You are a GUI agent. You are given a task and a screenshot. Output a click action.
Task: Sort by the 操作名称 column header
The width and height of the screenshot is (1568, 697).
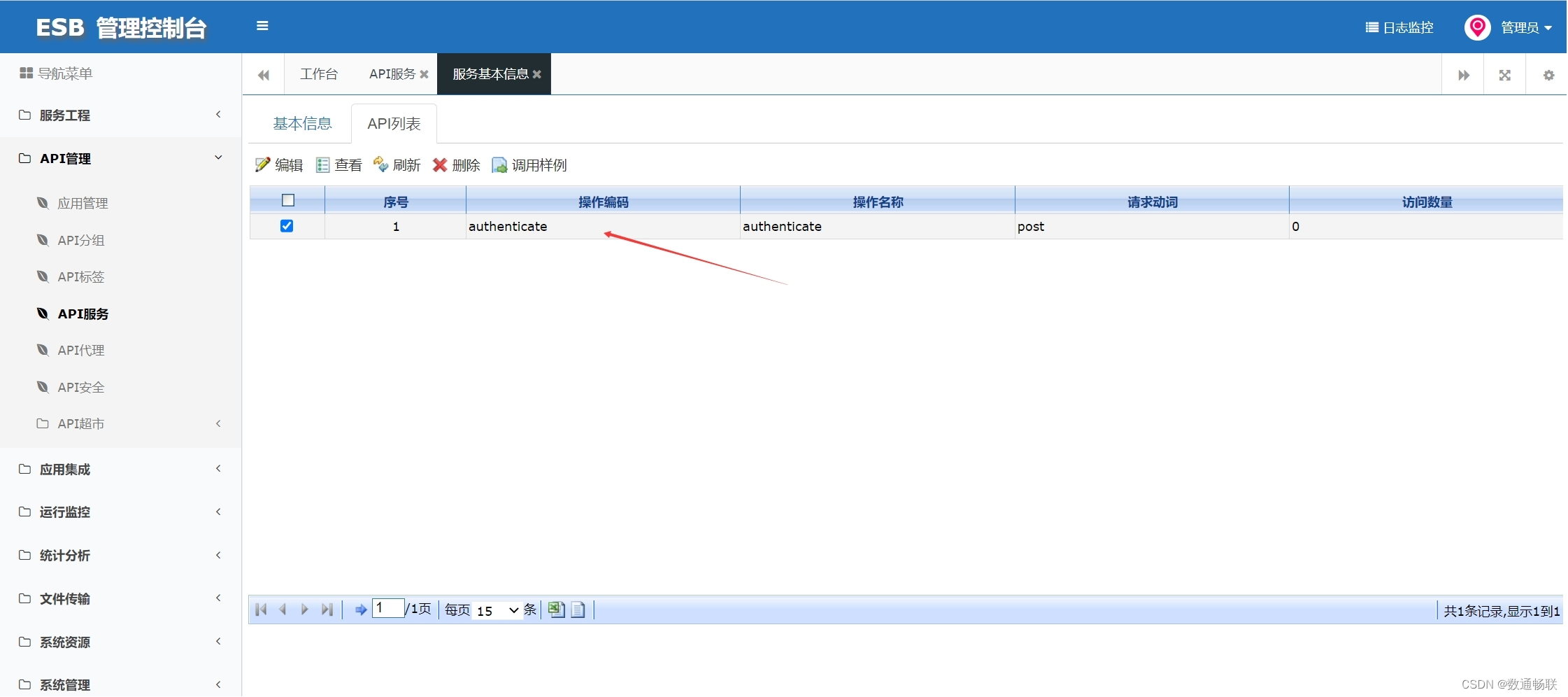[x=878, y=202]
